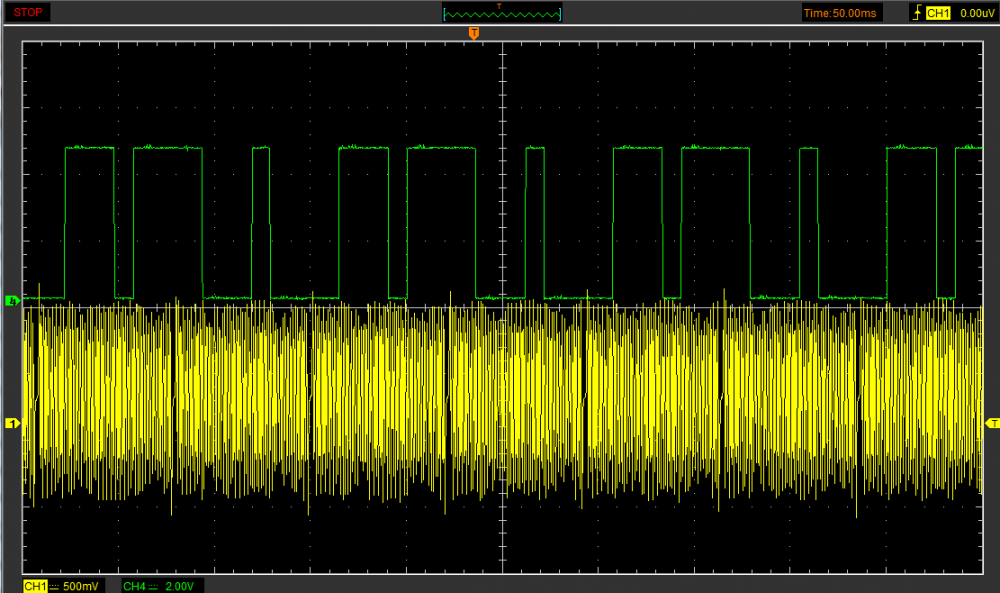
Task: Click the CH1 DC coupling symbol
Action: [54, 585]
